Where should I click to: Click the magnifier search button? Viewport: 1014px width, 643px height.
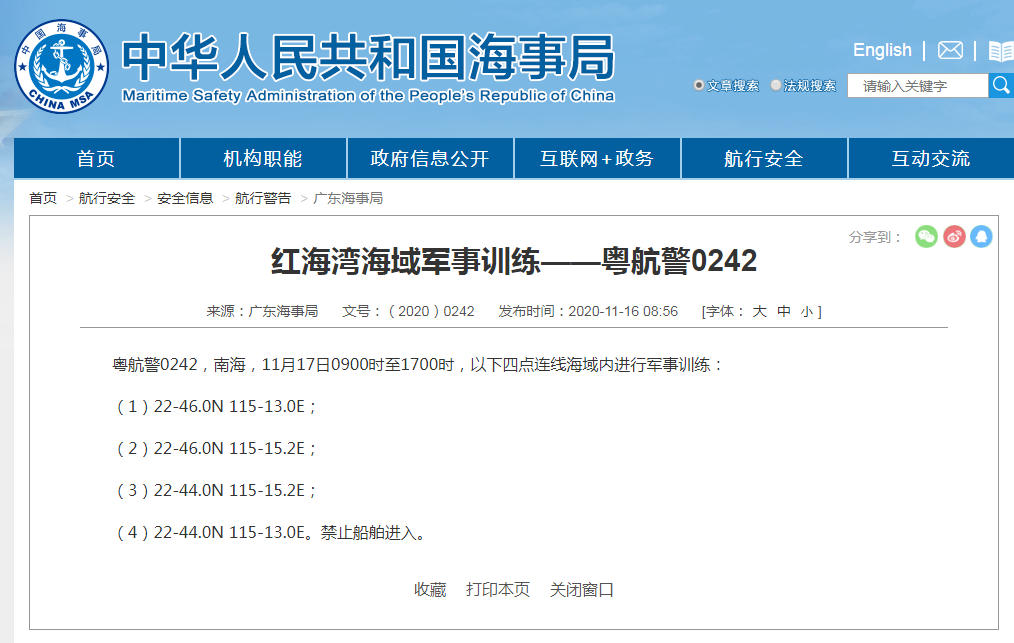coord(1001,85)
